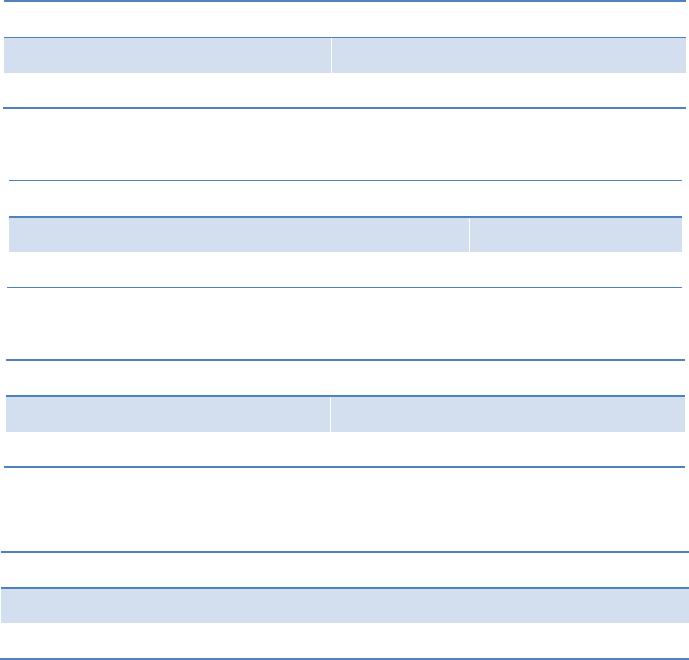The width and height of the screenshot is (689, 660).
Task: Click the right shaded cell of the first table
Action: [509, 55]
